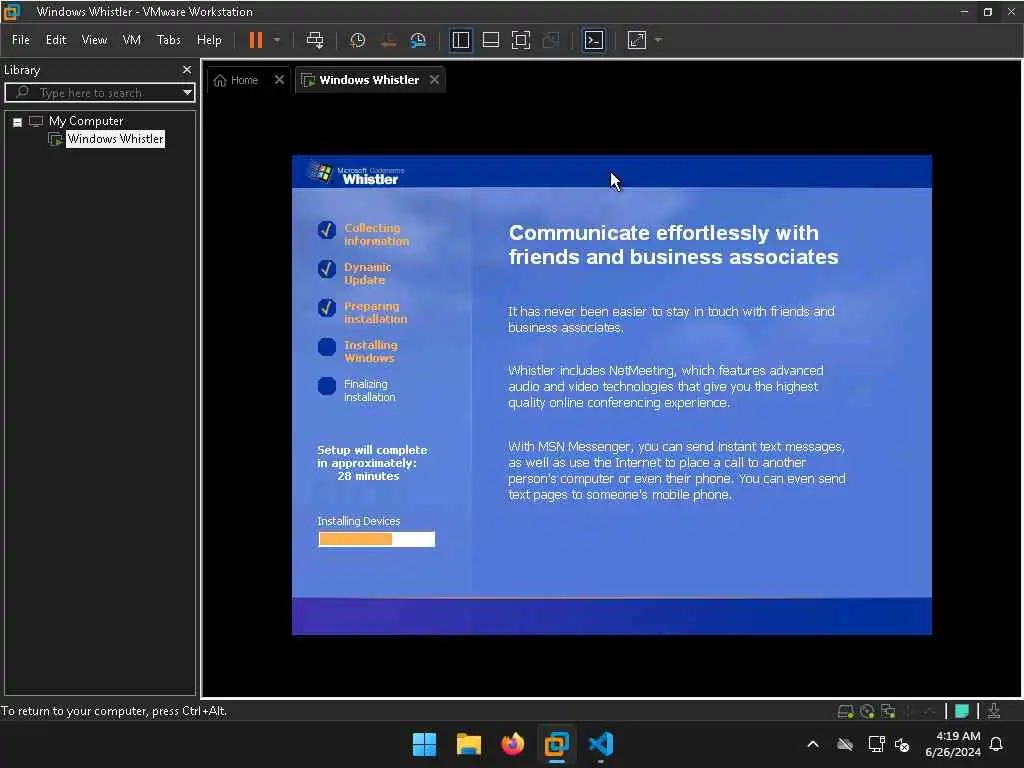Open the File menu
This screenshot has height=768, width=1024.
pyautogui.click(x=21, y=40)
